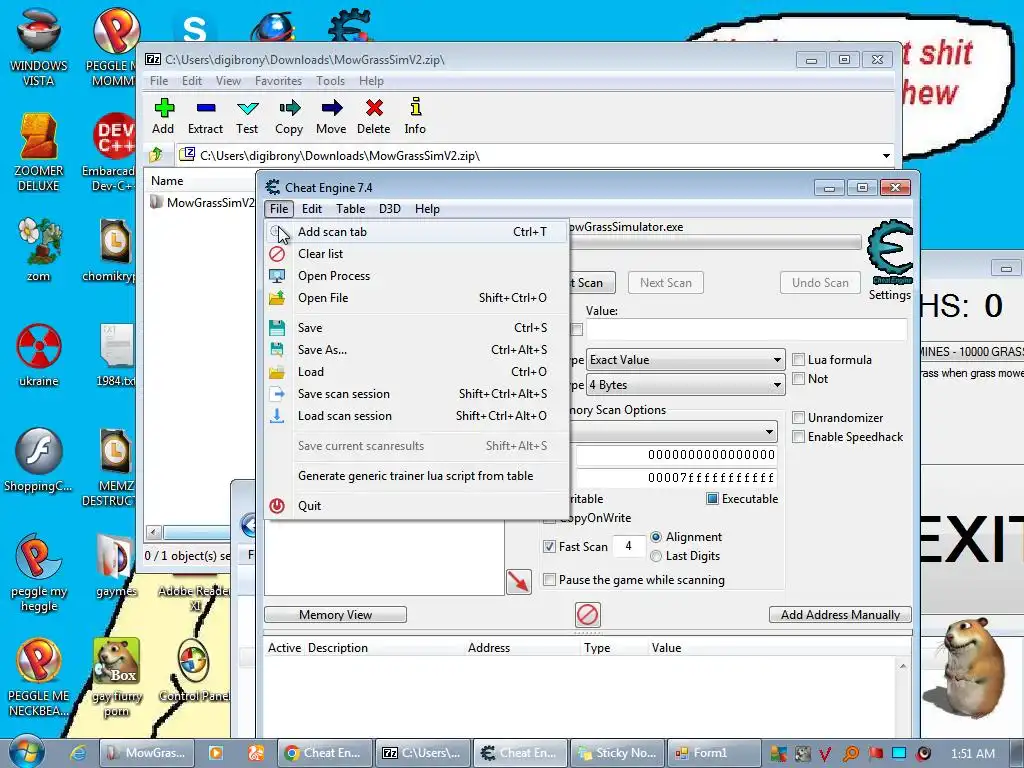Select ShoppingC... flash desktop icon
The height and width of the screenshot is (768, 1024).
coord(39,460)
